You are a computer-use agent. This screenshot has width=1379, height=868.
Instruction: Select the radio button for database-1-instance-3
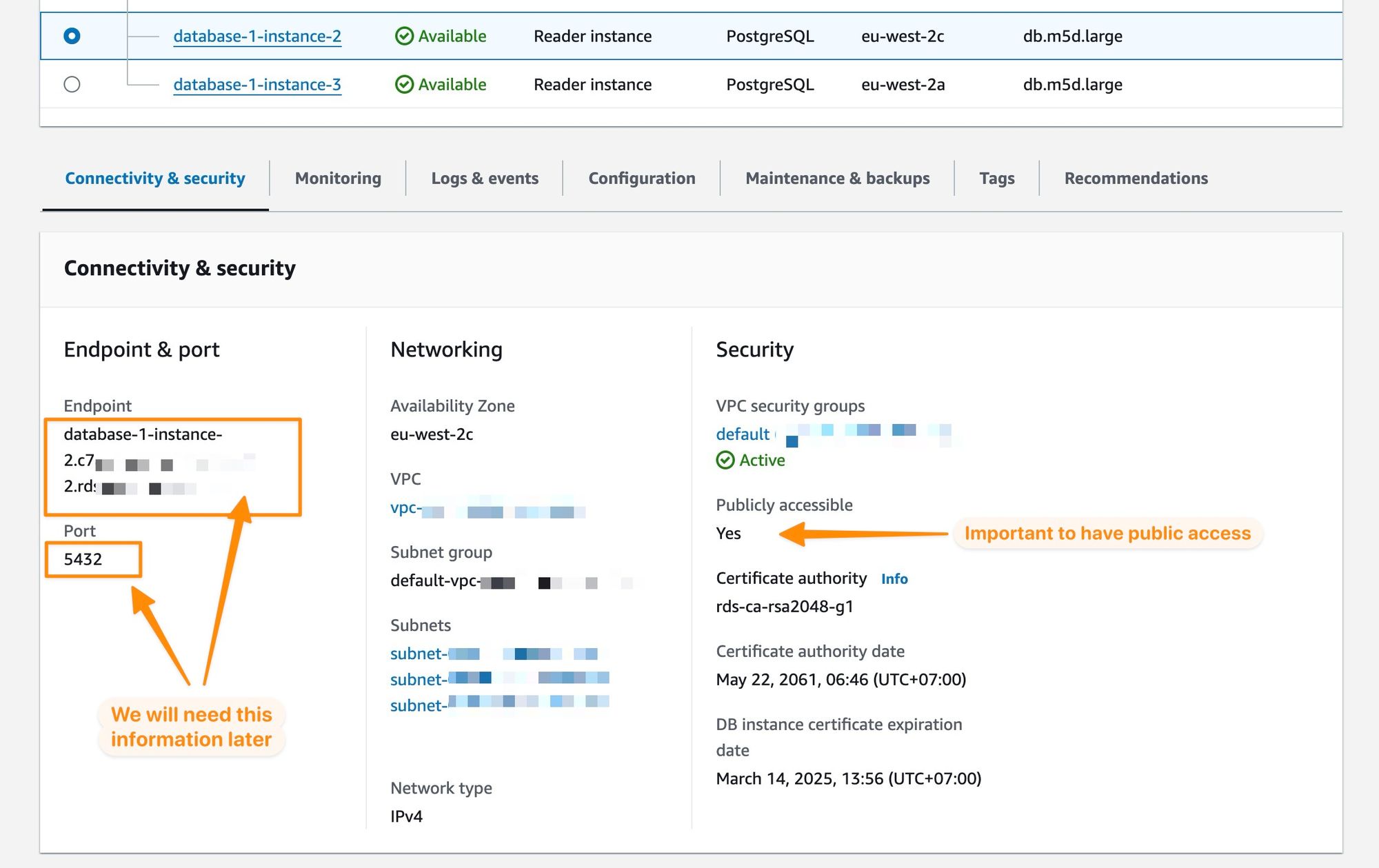click(73, 84)
